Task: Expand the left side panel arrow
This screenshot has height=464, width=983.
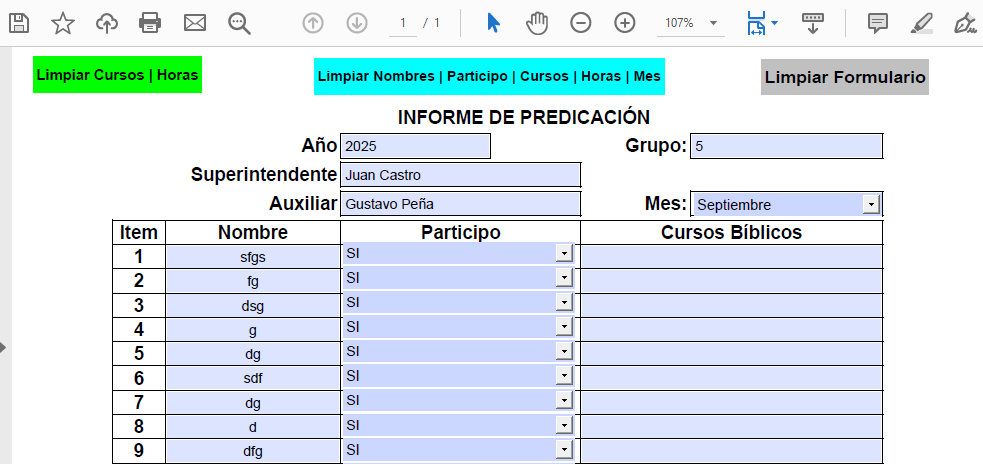Action: click(x=3, y=347)
